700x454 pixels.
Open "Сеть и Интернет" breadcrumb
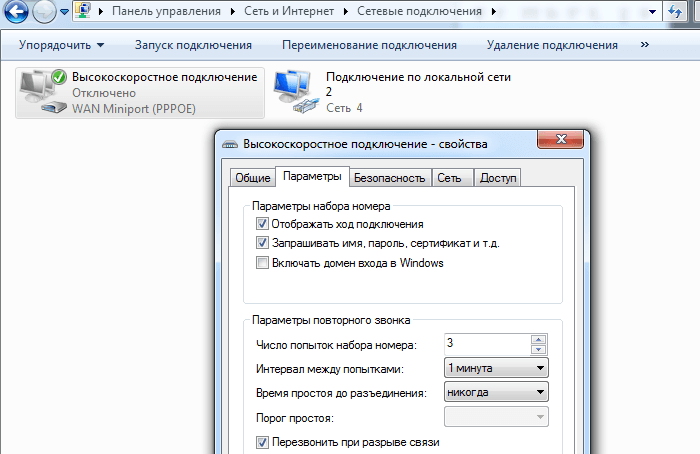(289, 11)
